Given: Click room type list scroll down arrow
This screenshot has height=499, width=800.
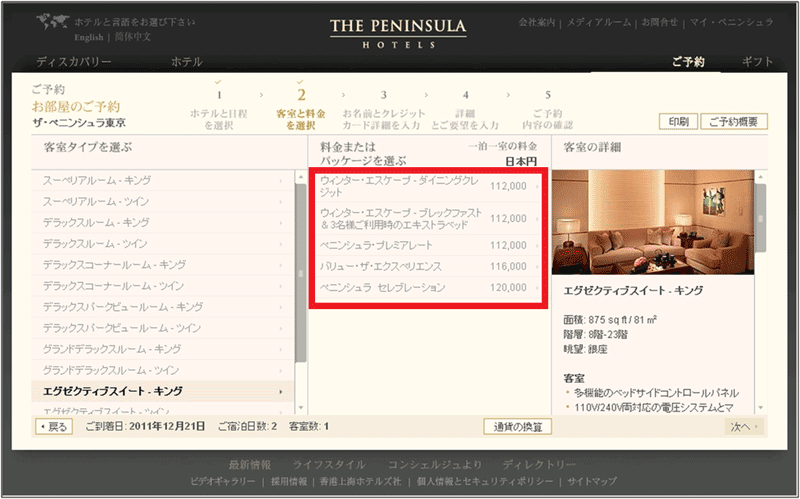Looking at the screenshot, I should tap(301, 407).
